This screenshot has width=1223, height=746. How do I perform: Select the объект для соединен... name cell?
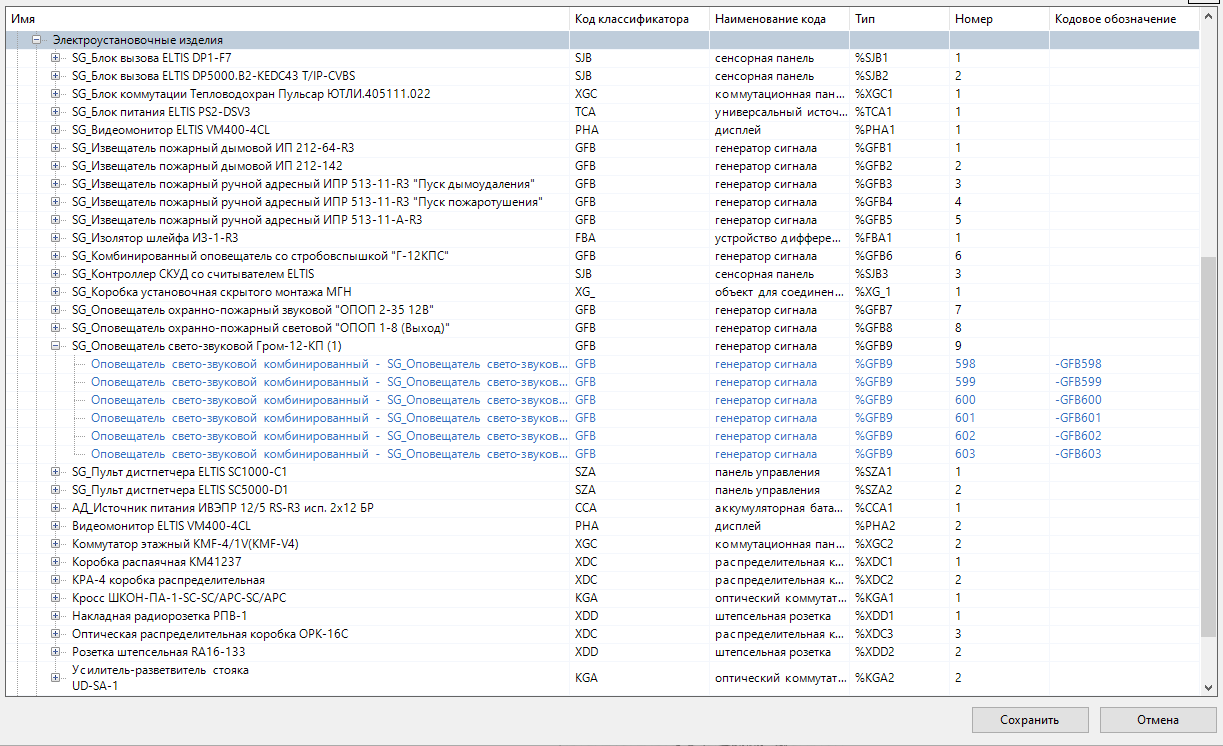pos(779,292)
